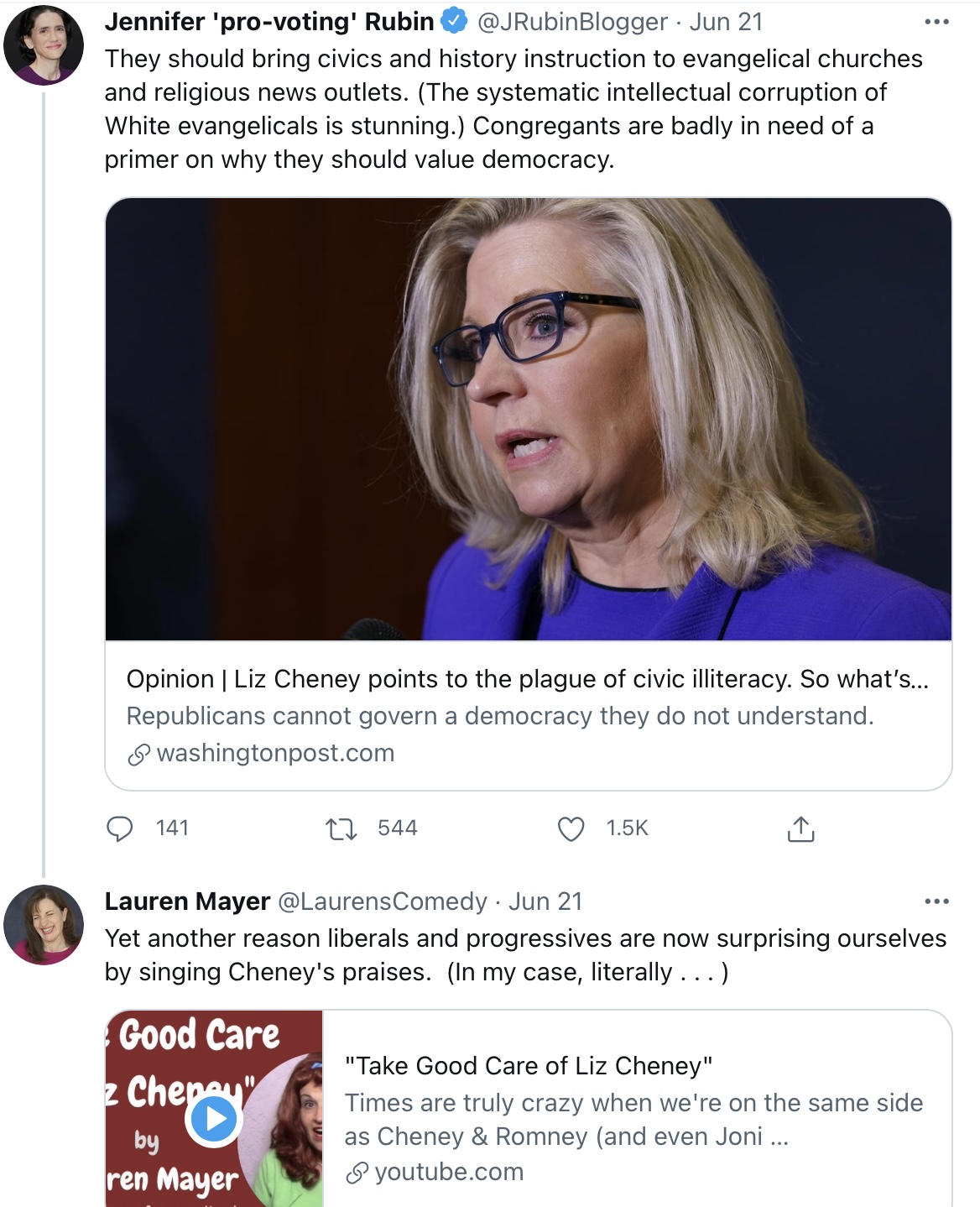Open more options on Lauren Mayer's tweet
980x1207 pixels.
(x=936, y=901)
